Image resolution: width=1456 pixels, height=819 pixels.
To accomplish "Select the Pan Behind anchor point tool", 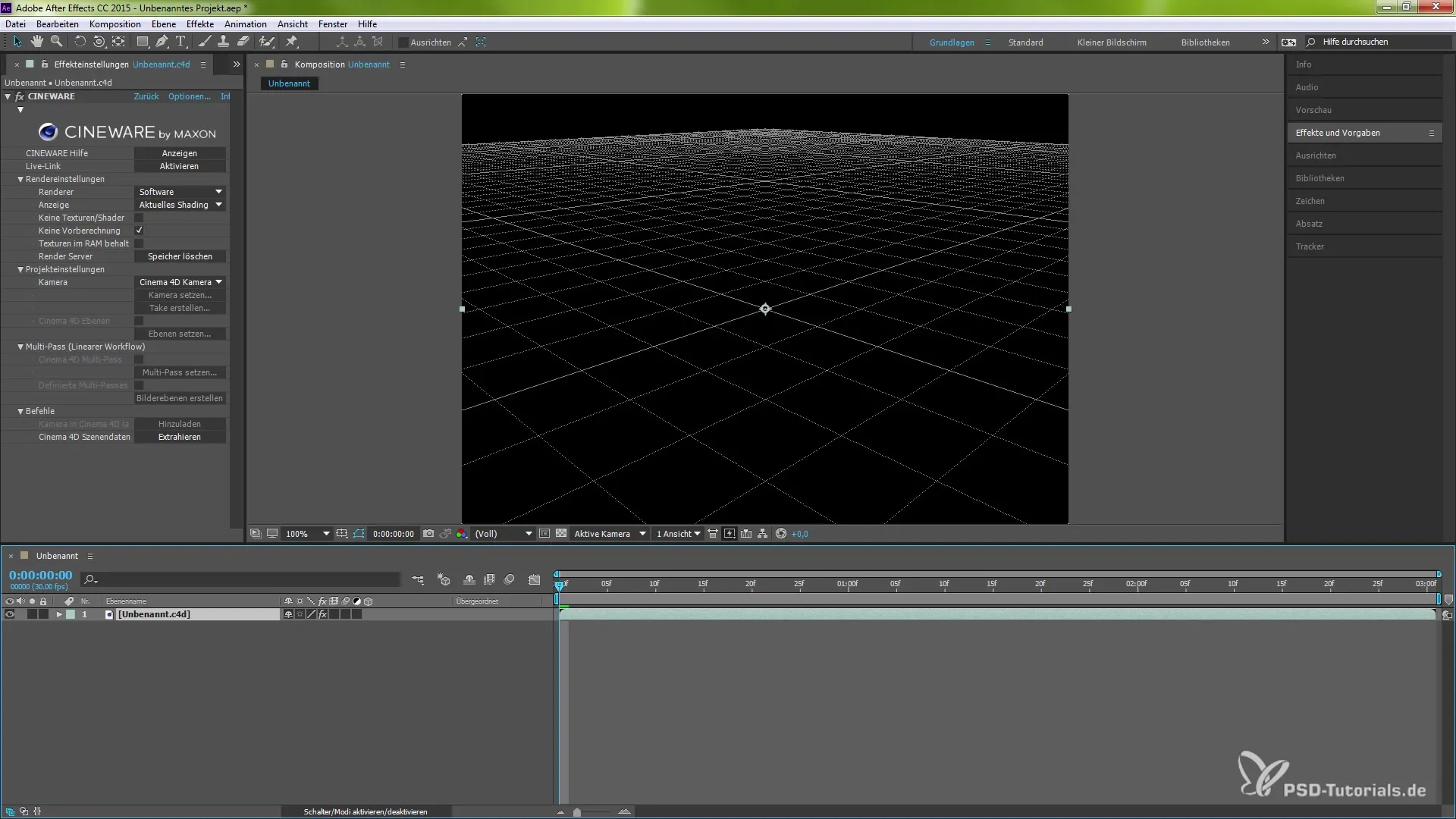I will (119, 42).
